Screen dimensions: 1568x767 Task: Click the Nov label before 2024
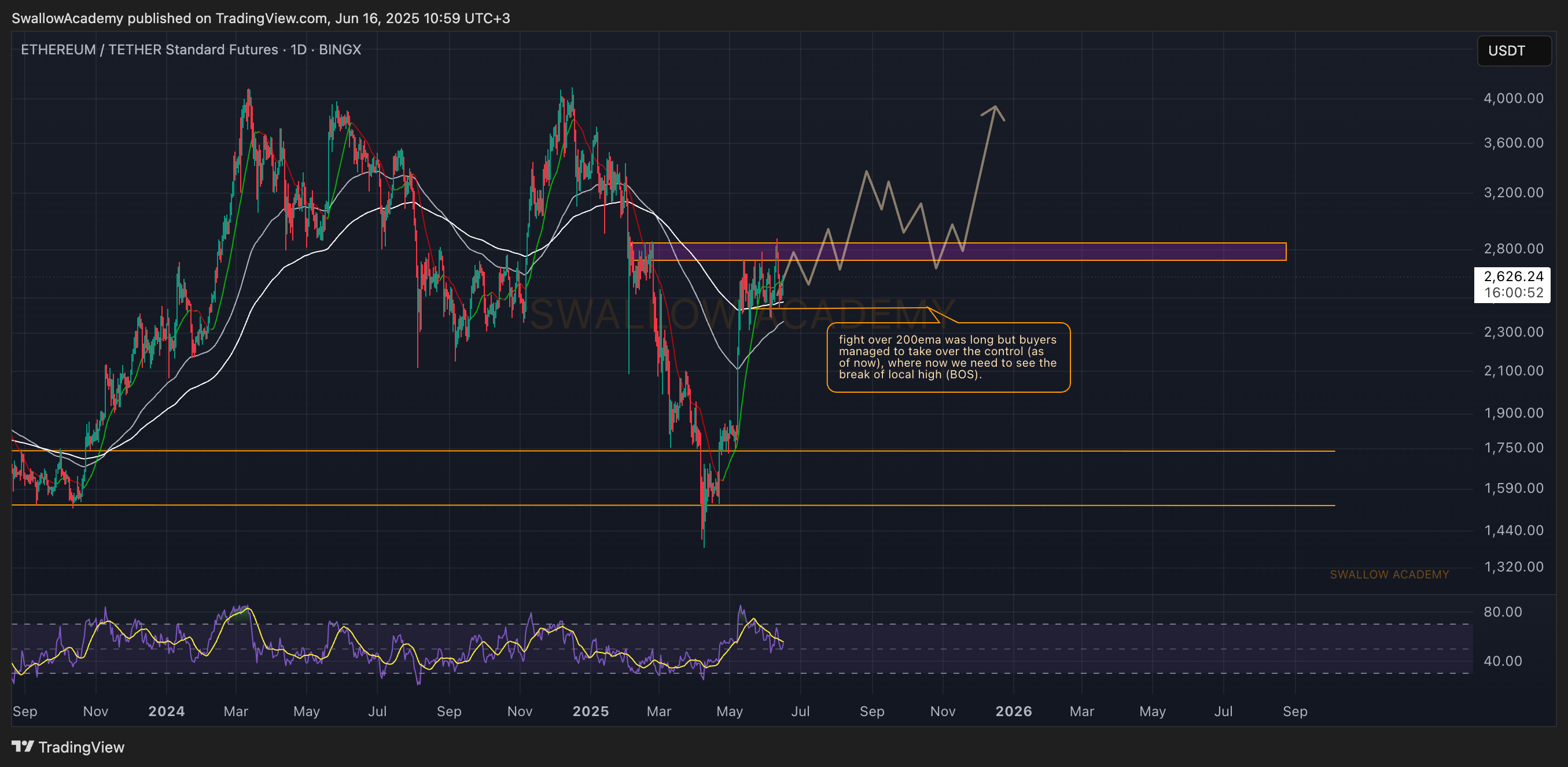point(95,711)
